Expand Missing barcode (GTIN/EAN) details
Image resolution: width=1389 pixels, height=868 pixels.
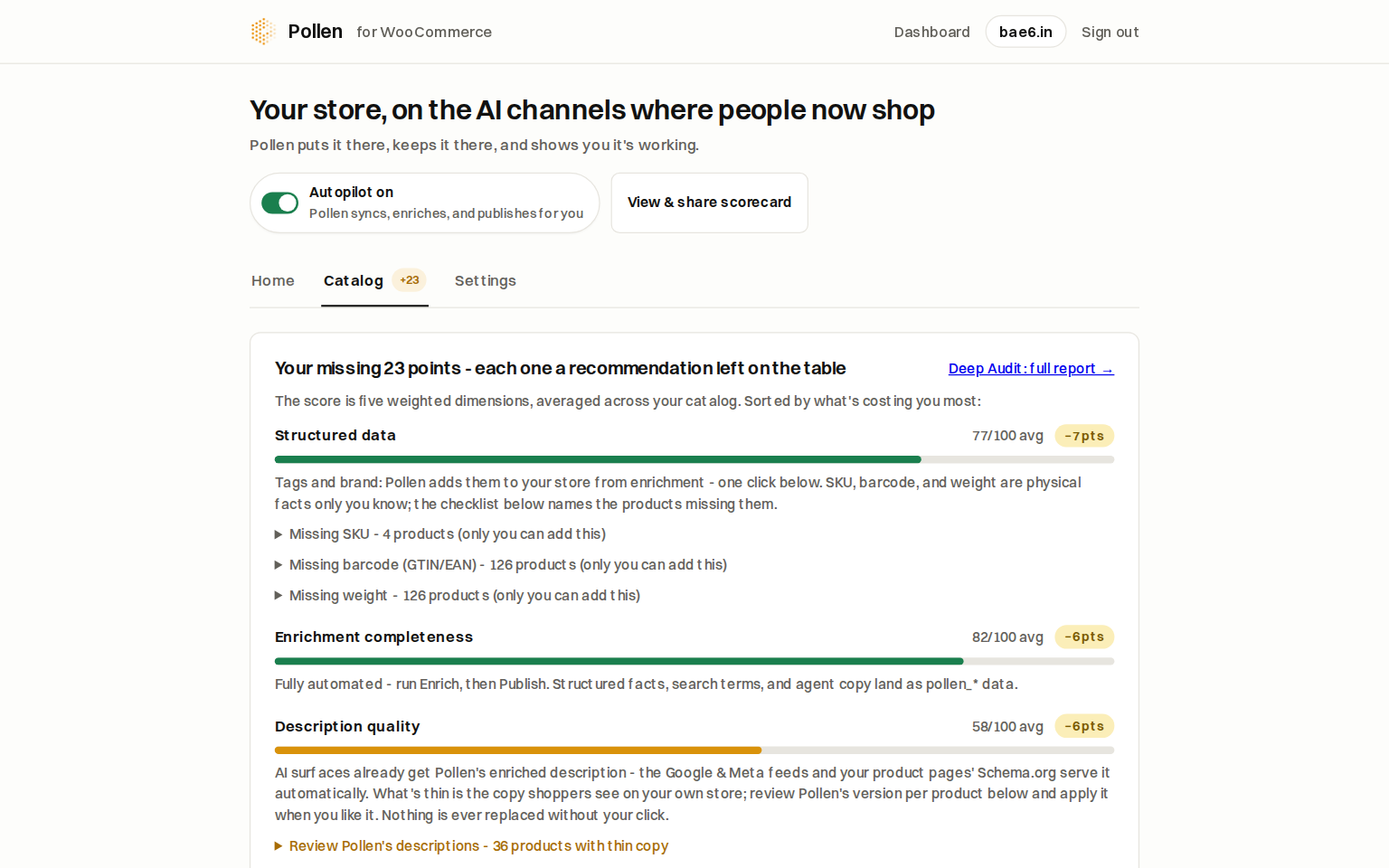(501, 565)
